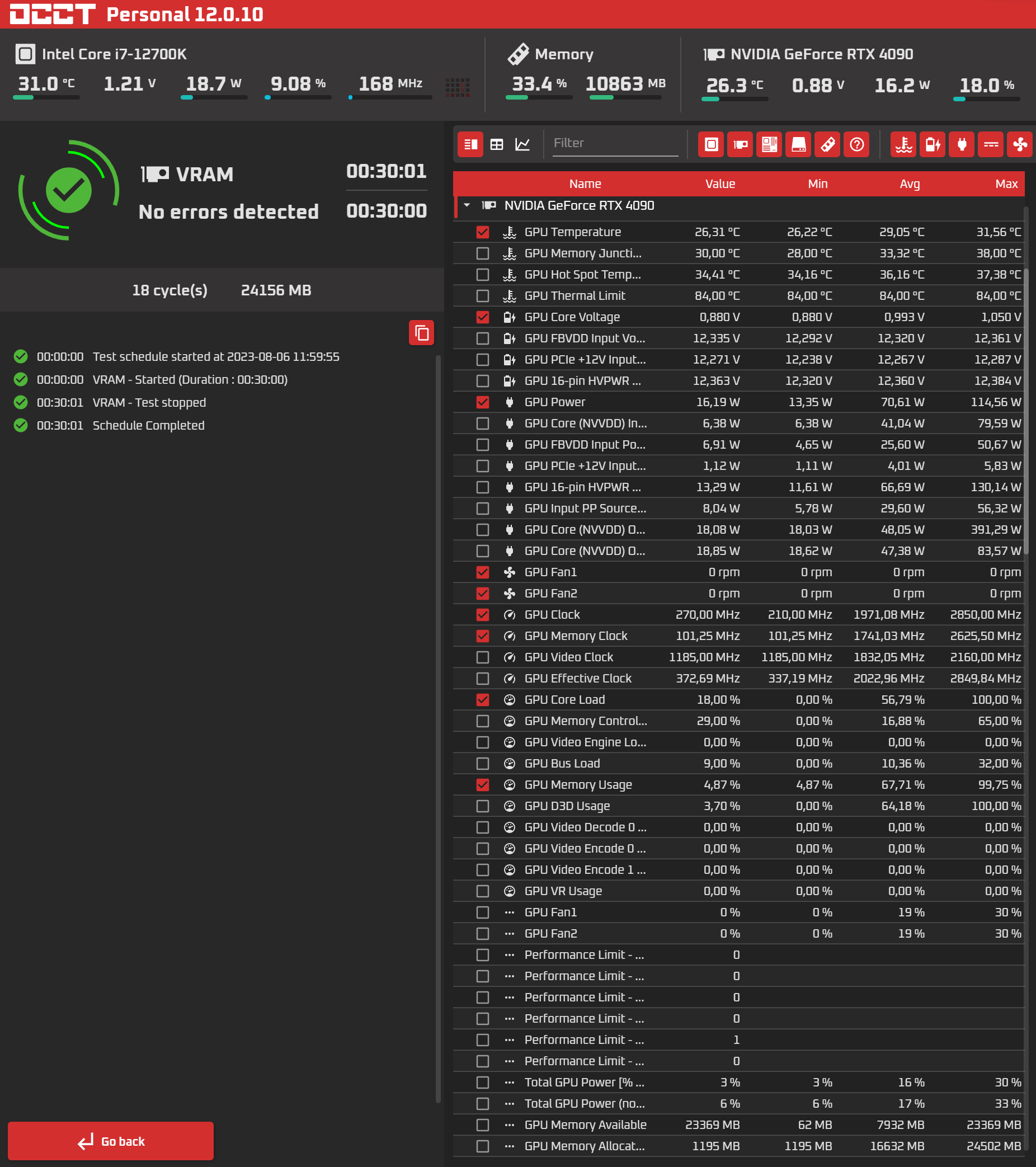The width and height of the screenshot is (1036, 1167).
Task: Check the GPU Thermal Limit checkbox
Action: pyautogui.click(x=483, y=296)
